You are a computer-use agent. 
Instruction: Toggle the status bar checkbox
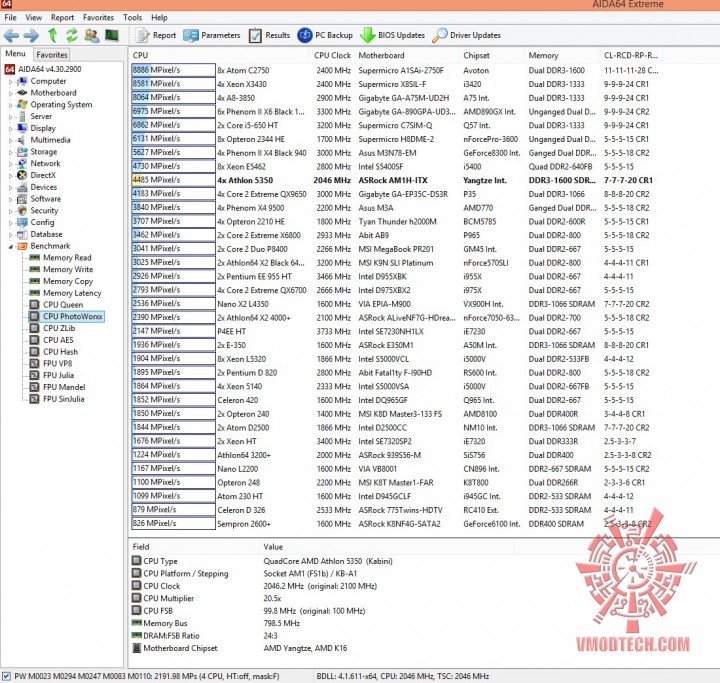[x=6, y=677]
